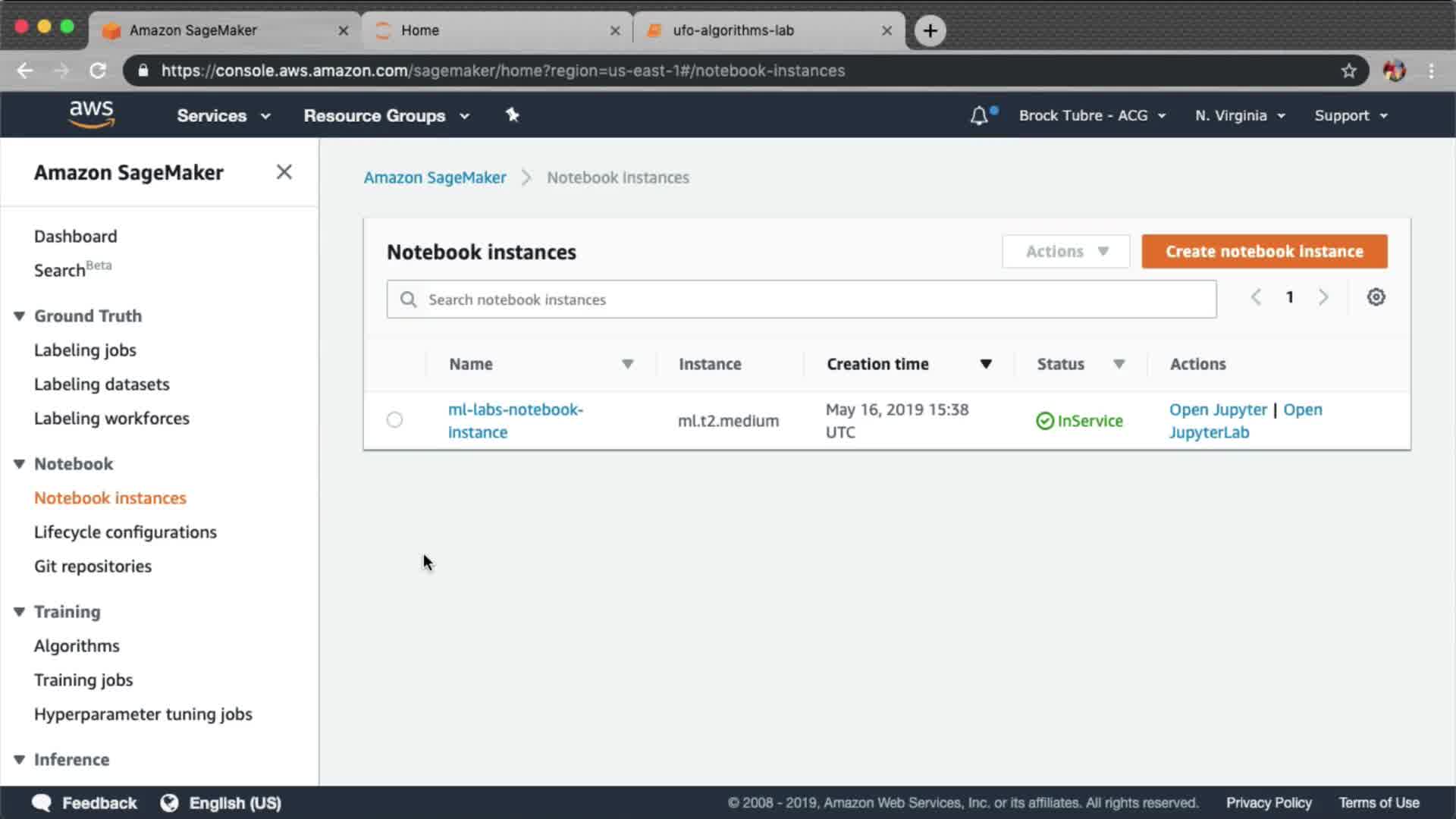Open the notifications bell icon
Viewport: 1456px width, 819px height.
pyautogui.click(x=979, y=116)
